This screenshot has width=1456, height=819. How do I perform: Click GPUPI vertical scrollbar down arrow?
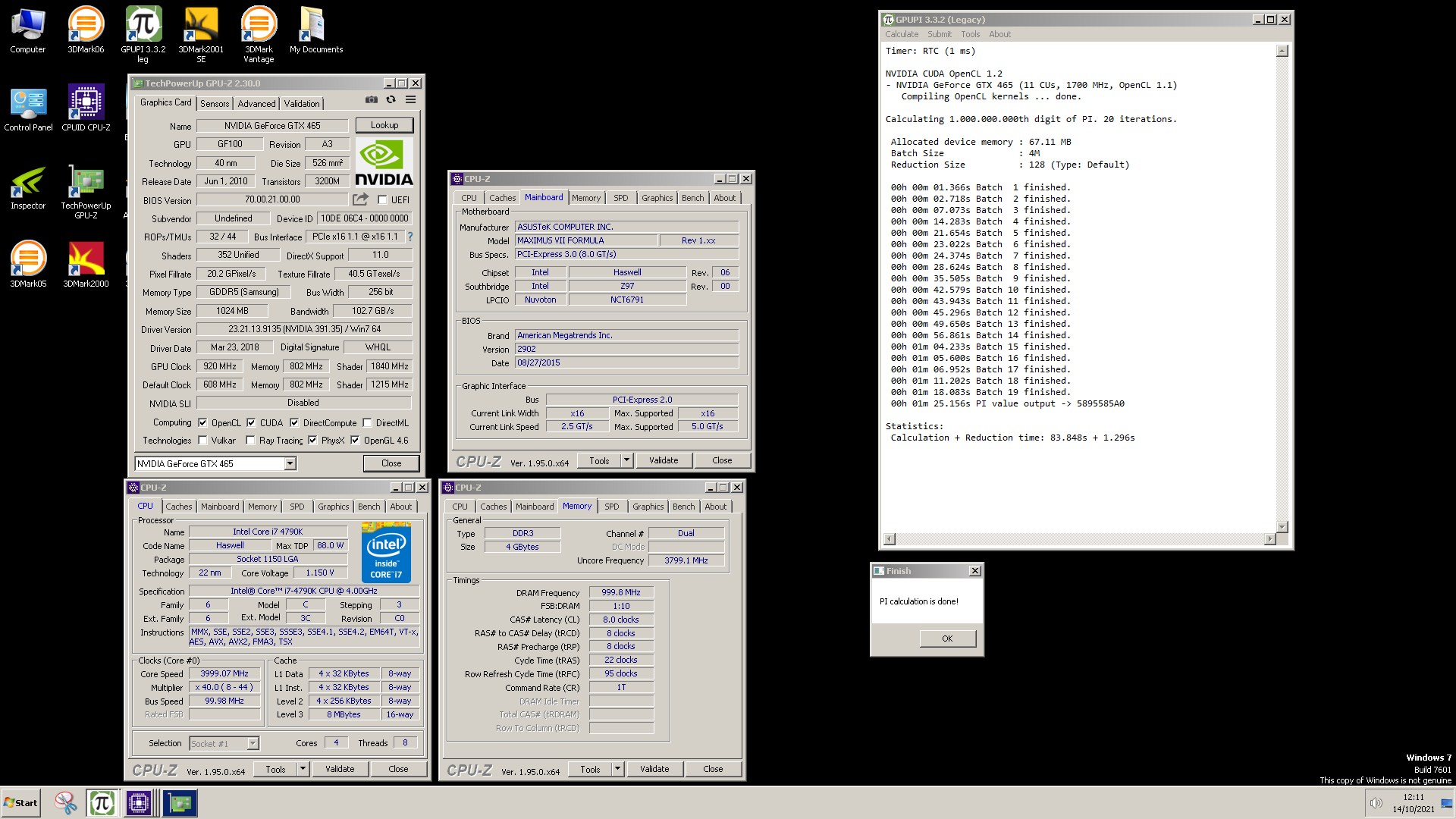1282,527
